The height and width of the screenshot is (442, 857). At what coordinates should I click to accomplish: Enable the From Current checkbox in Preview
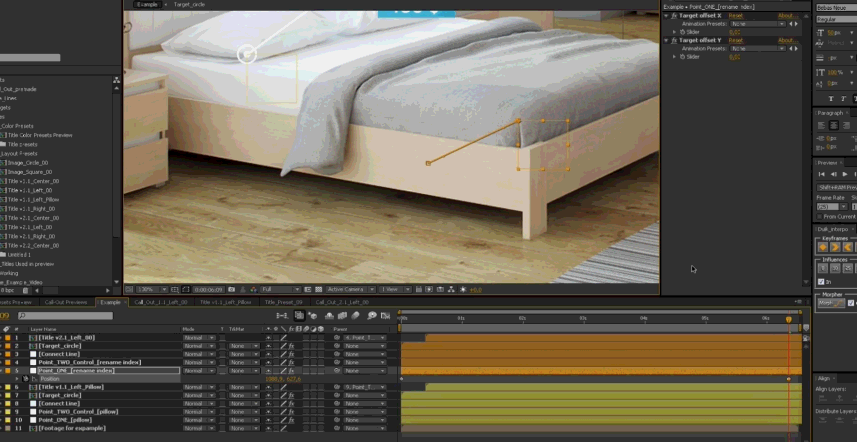click(820, 217)
